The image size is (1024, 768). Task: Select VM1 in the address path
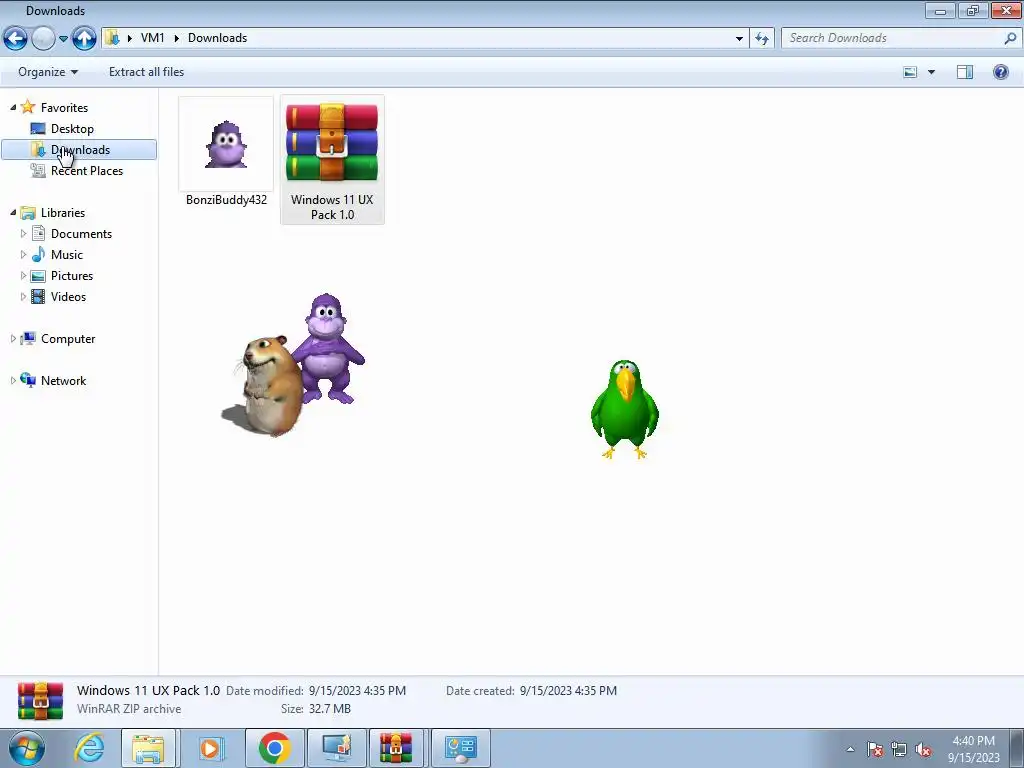tap(152, 38)
